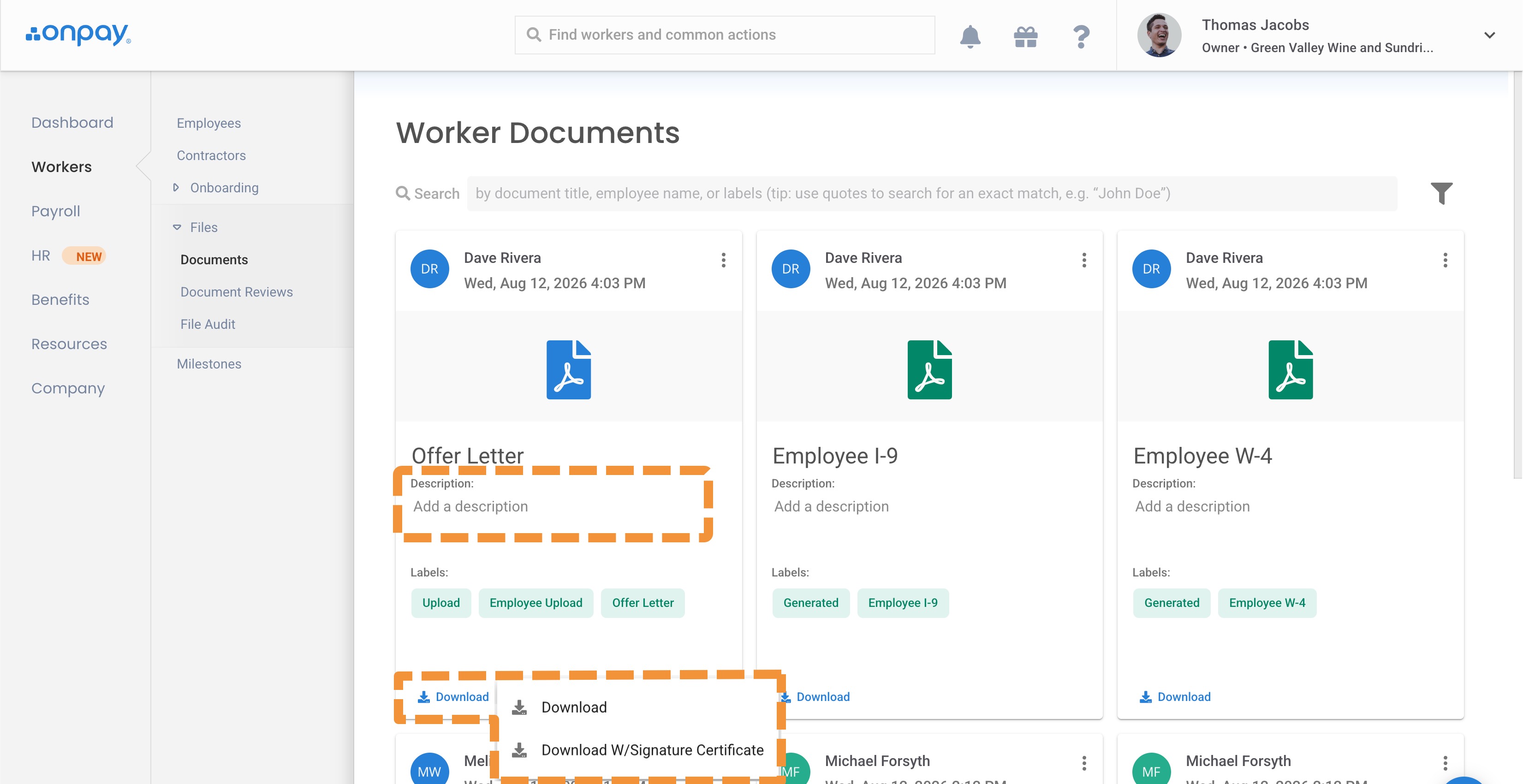The width and height of the screenshot is (1523, 784).
Task: Add a description to Offer Letter
Action: pyautogui.click(x=470, y=507)
